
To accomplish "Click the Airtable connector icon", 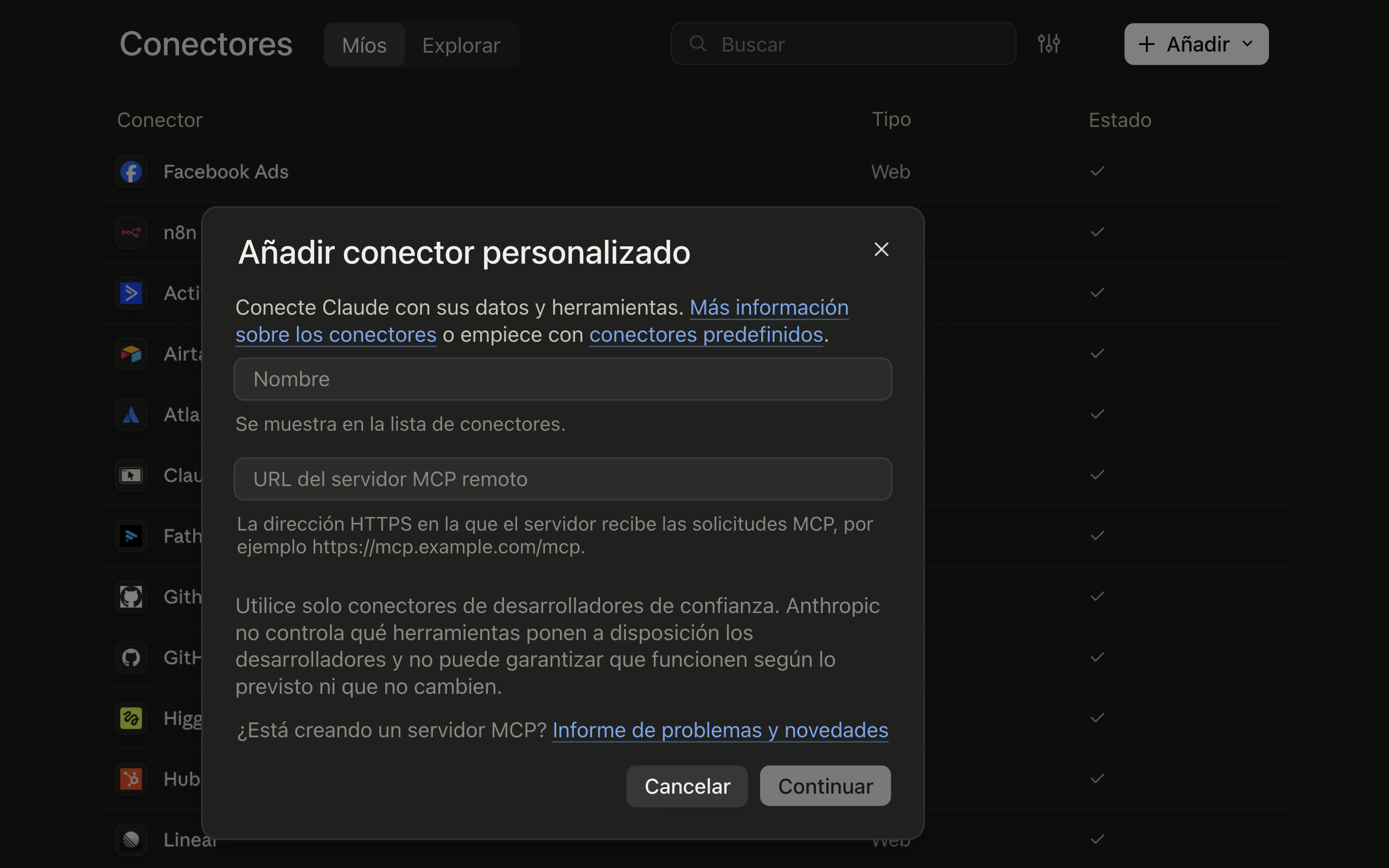I will click(131, 354).
